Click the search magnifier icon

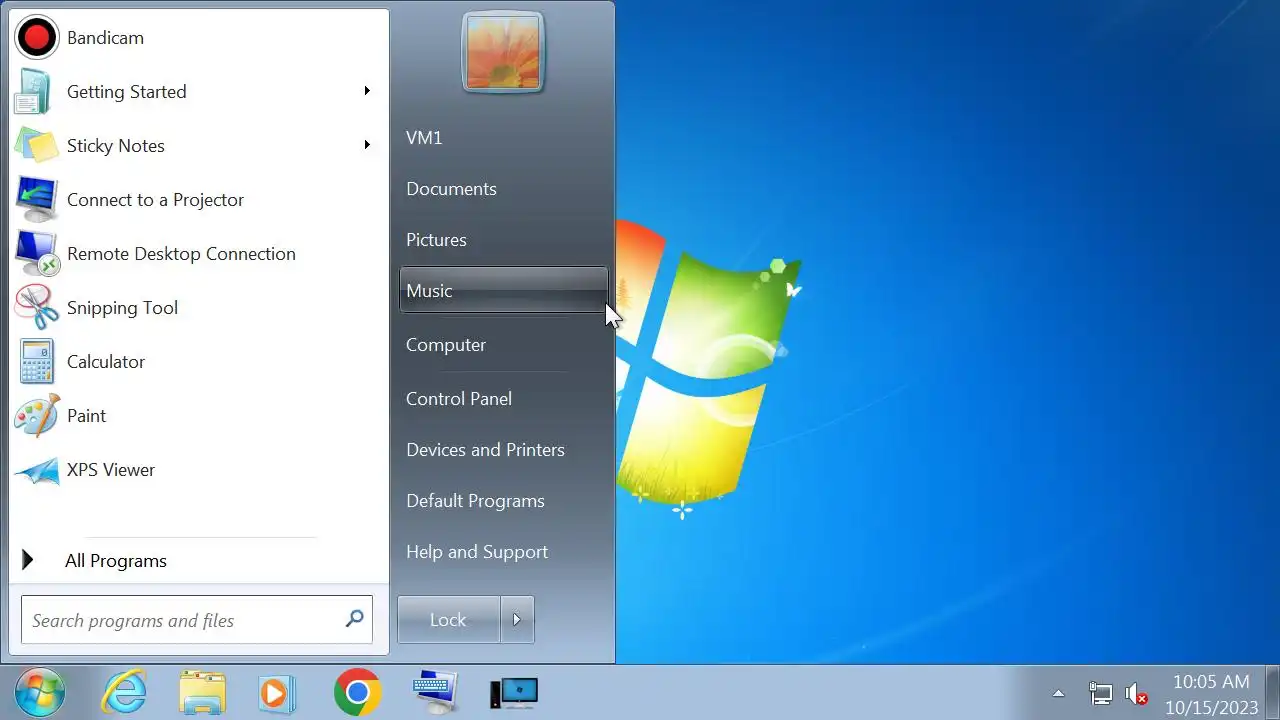pos(354,619)
